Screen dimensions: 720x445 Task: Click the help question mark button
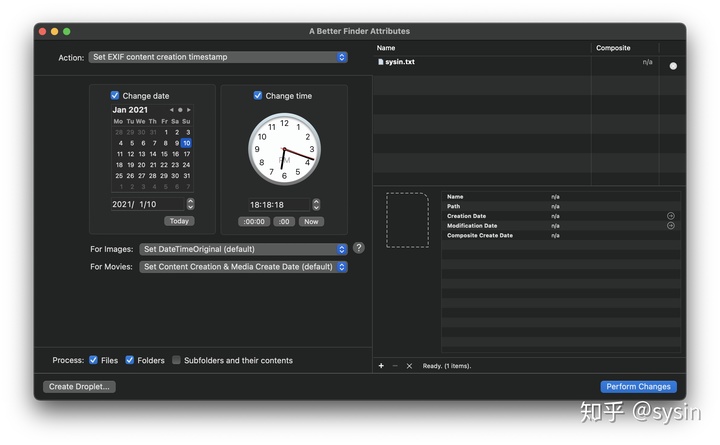click(359, 248)
